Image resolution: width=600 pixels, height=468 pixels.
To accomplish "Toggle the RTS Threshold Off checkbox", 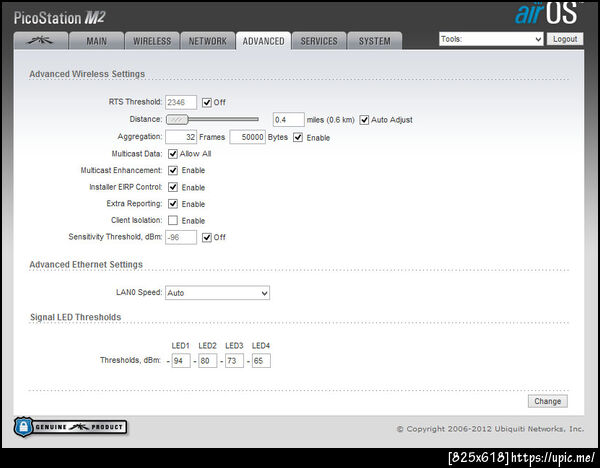I will pyautogui.click(x=207, y=103).
